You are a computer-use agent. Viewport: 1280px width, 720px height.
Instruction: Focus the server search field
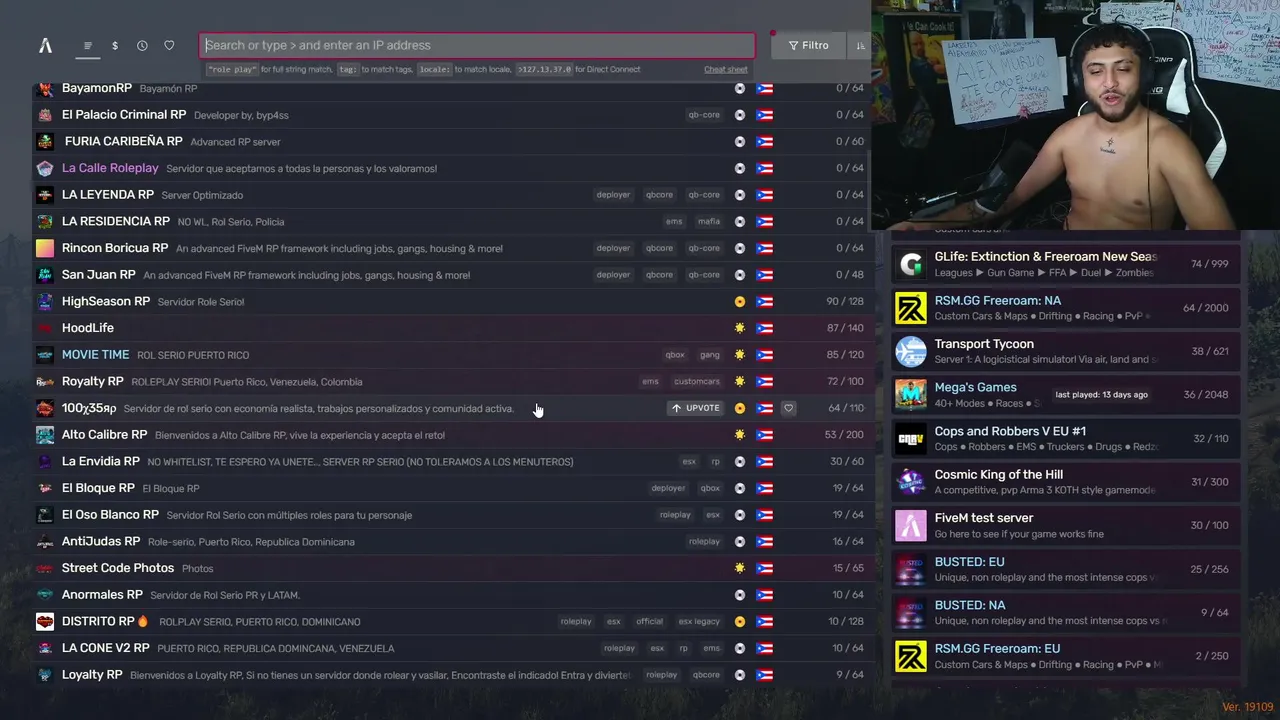click(x=478, y=45)
